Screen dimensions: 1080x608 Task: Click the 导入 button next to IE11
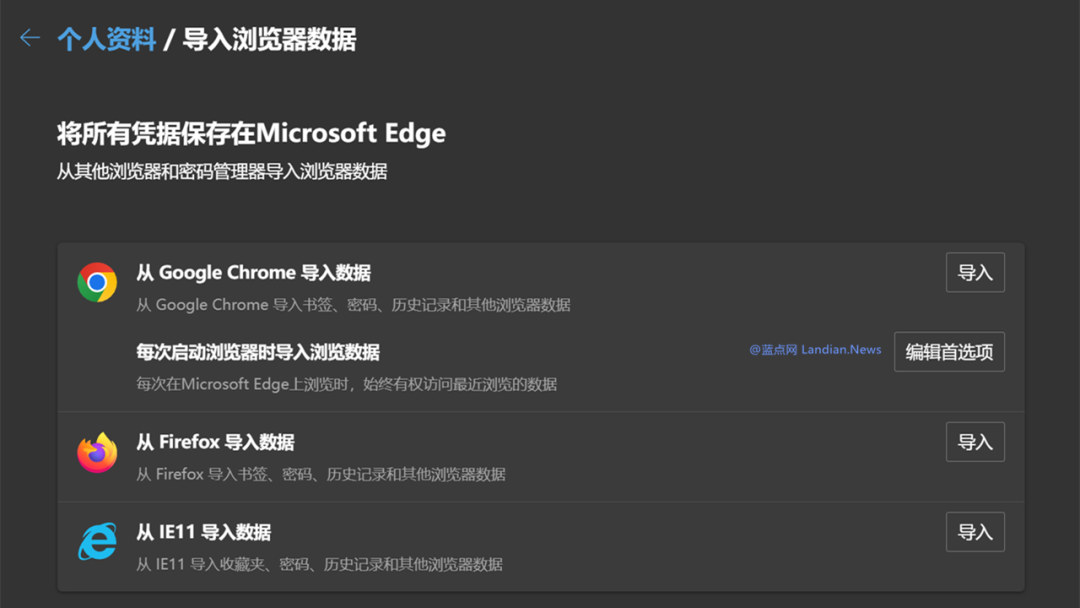pyautogui.click(x=974, y=531)
